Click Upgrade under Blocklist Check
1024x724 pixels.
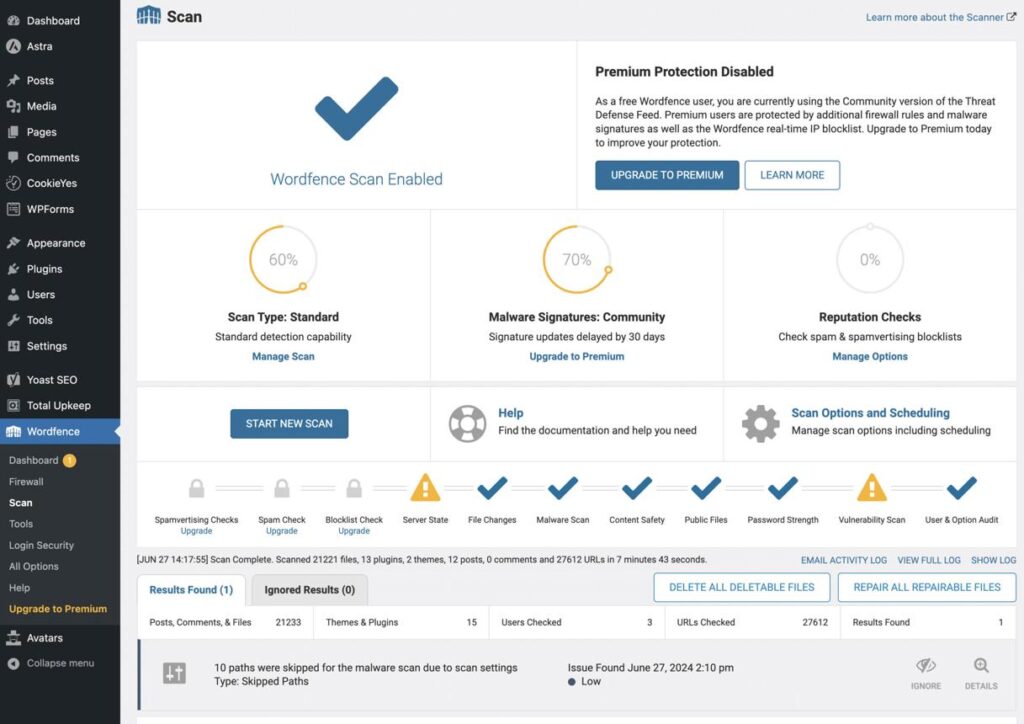coord(354,531)
